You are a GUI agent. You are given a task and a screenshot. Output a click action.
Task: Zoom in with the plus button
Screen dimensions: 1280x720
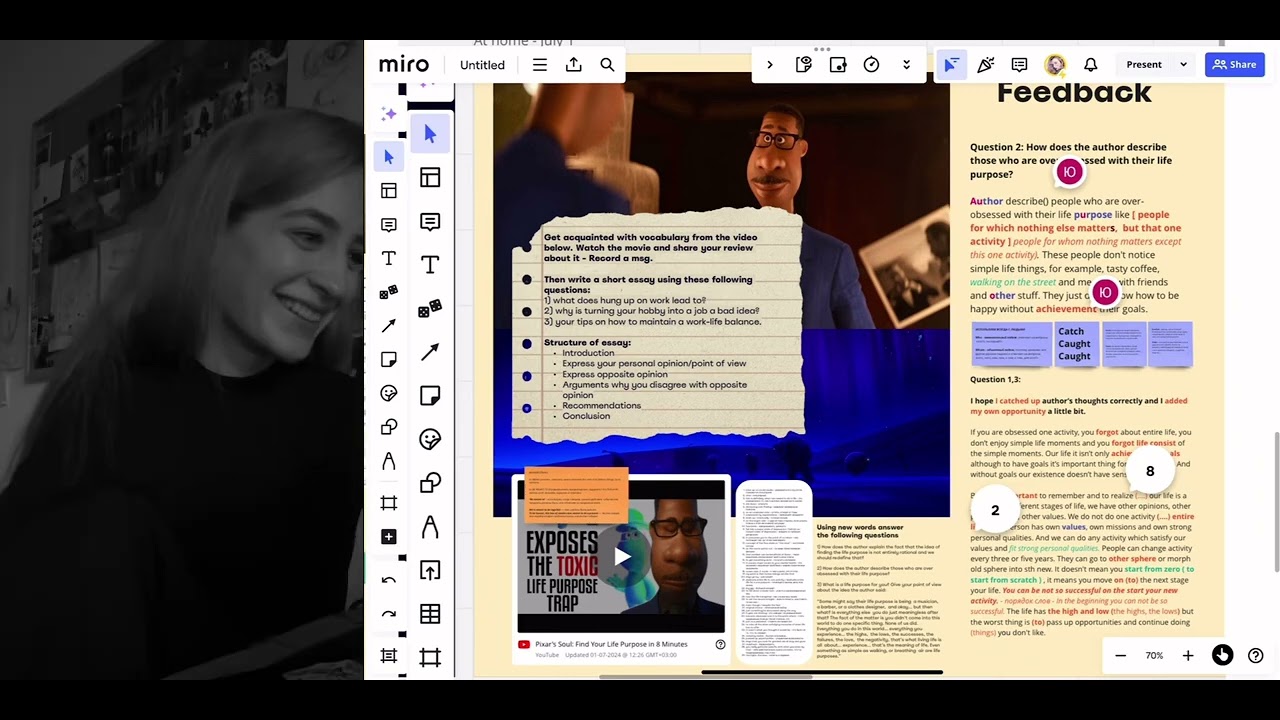click(x=1188, y=656)
